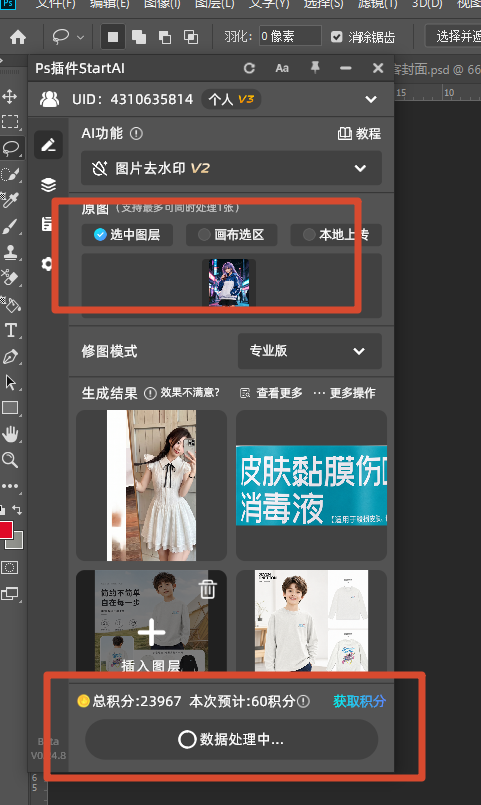This screenshot has width=481, height=805.
Task: Select the Pen tool
Action: pos(10,357)
